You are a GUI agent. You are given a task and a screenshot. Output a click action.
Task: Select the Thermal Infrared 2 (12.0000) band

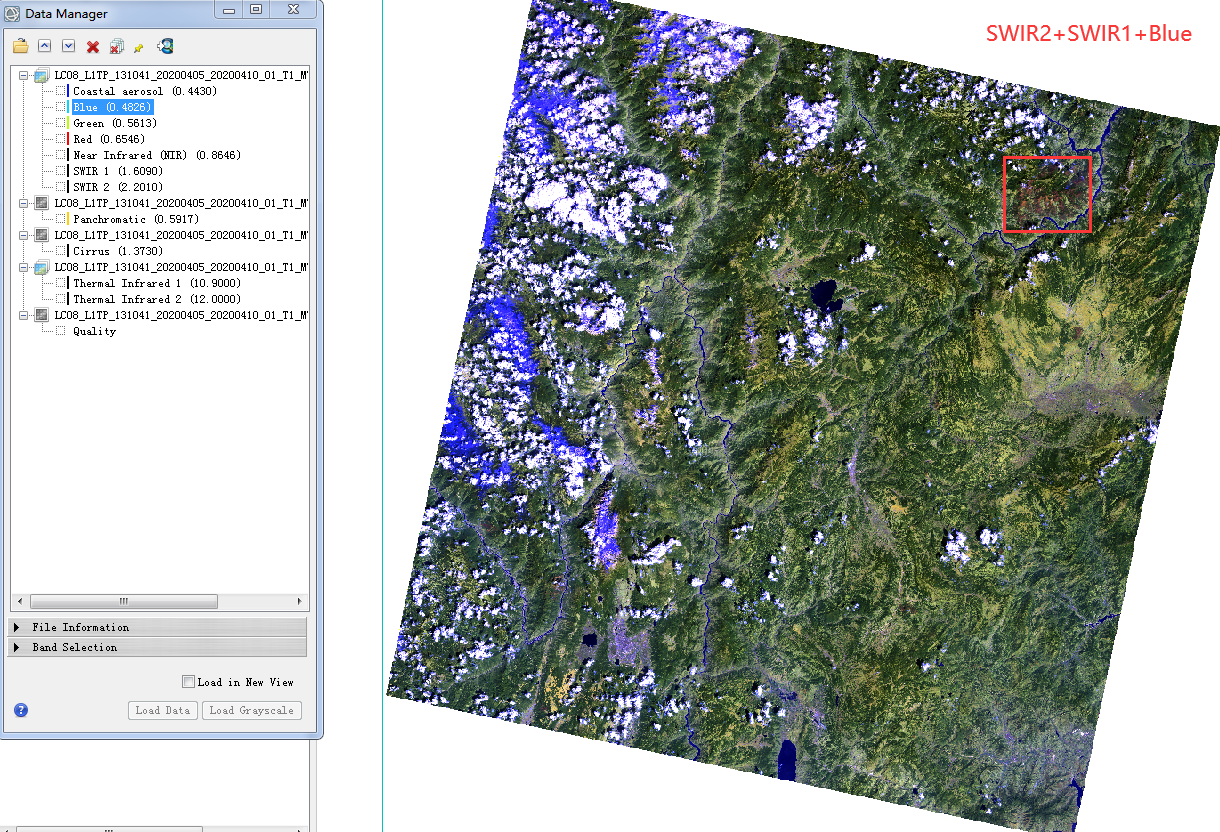coord(157,299)
